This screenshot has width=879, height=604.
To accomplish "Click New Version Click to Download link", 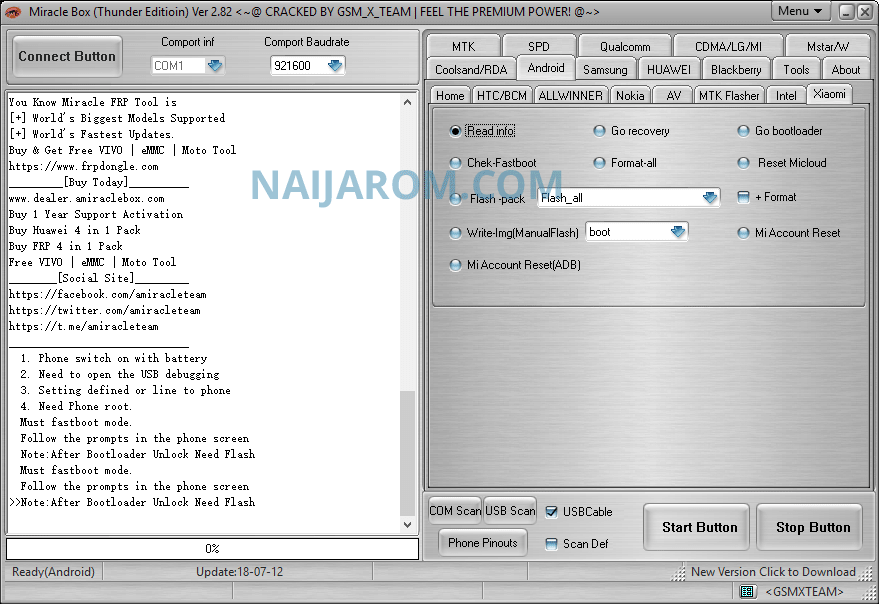I will (773, 571).
